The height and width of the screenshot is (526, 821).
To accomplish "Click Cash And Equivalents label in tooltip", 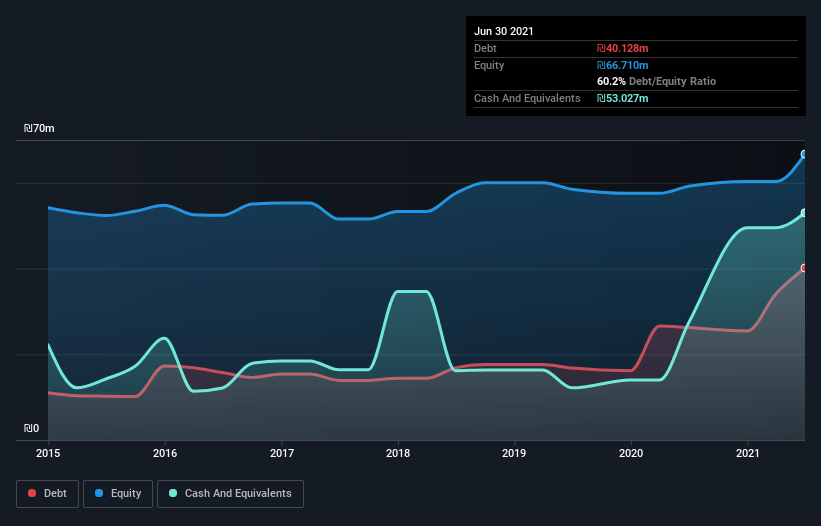I will pos(527,98).
